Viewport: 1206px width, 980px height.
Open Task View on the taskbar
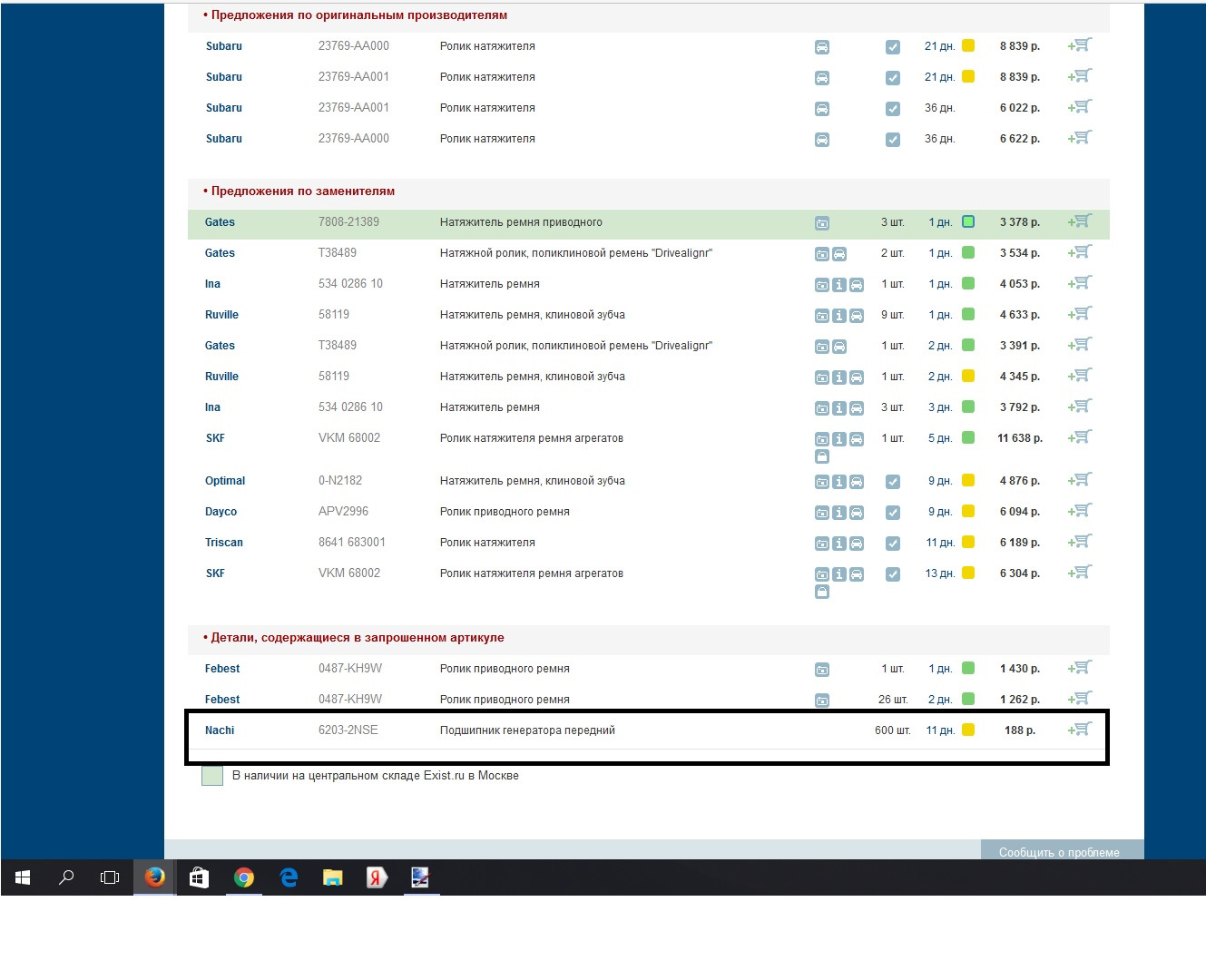pos(110,877)
